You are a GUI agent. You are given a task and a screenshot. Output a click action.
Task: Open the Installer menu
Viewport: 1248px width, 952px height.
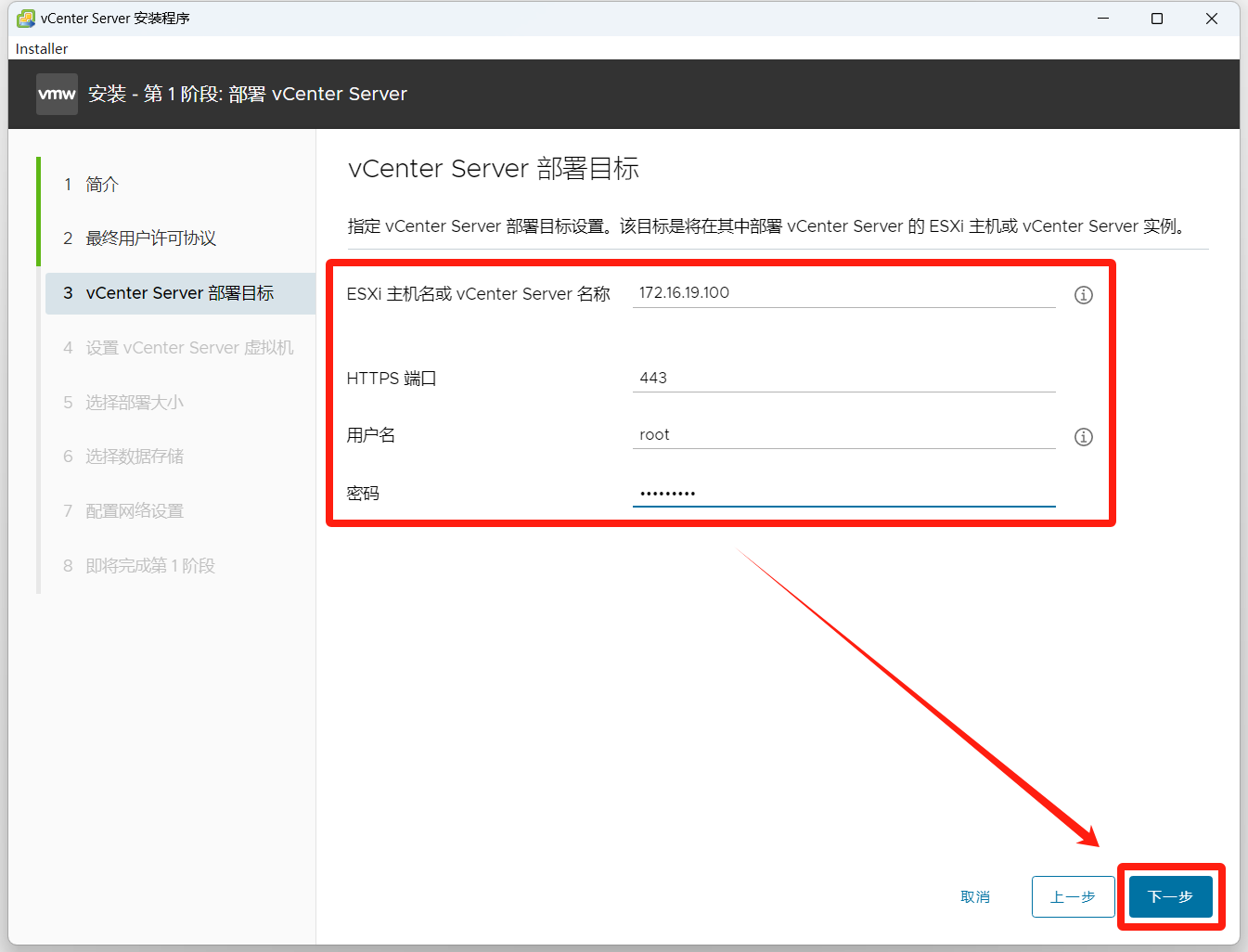click(x=42, y=48)
